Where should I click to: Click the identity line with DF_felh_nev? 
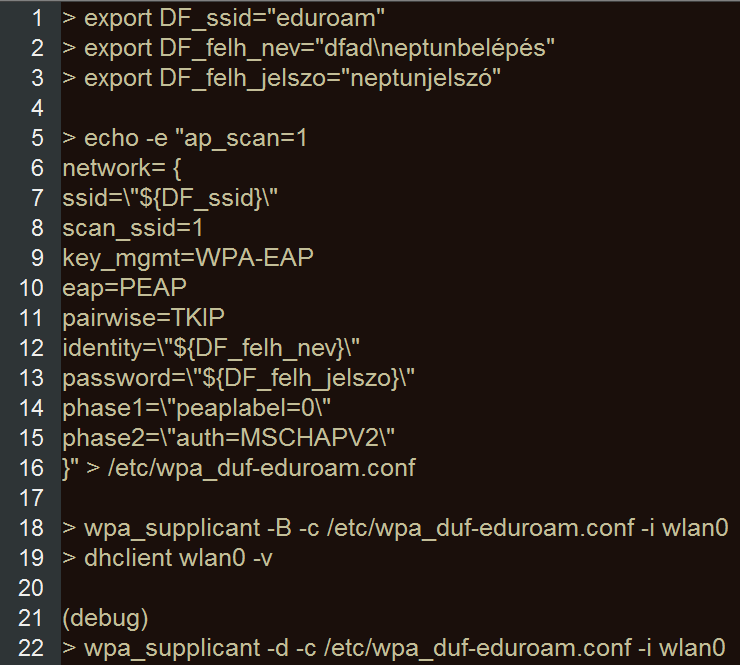click(211, 348)
